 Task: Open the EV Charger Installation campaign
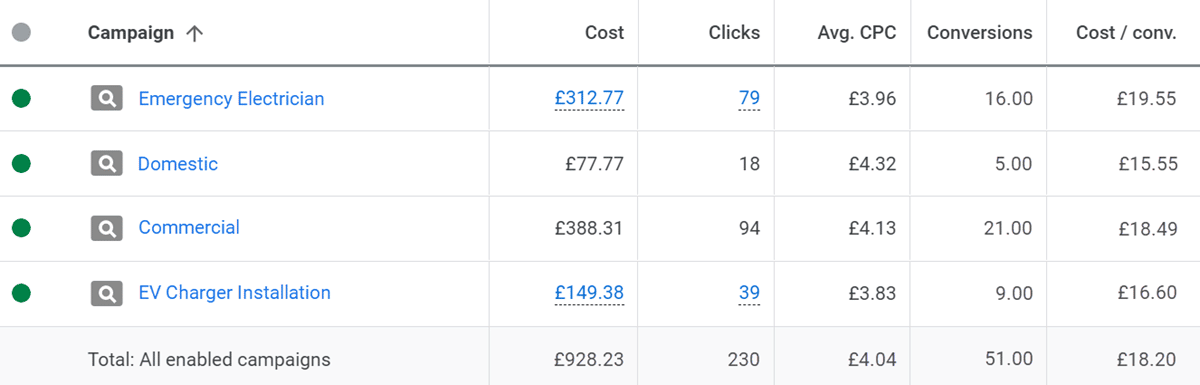tap(234, 292)
